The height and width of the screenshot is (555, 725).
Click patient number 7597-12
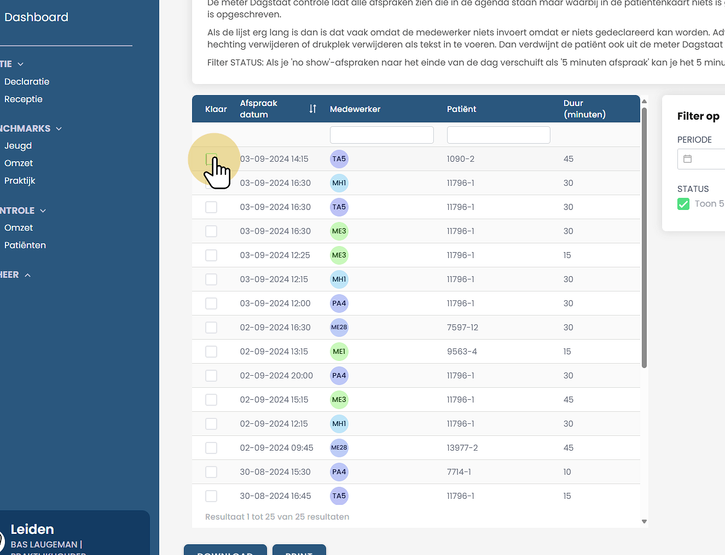click(462, 327)
